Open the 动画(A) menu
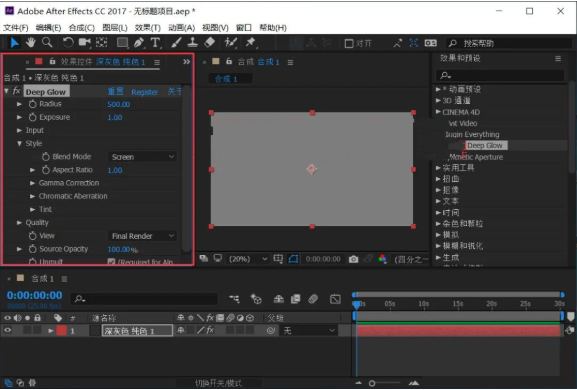The image size is (577, 390). (x=181, y=28)
